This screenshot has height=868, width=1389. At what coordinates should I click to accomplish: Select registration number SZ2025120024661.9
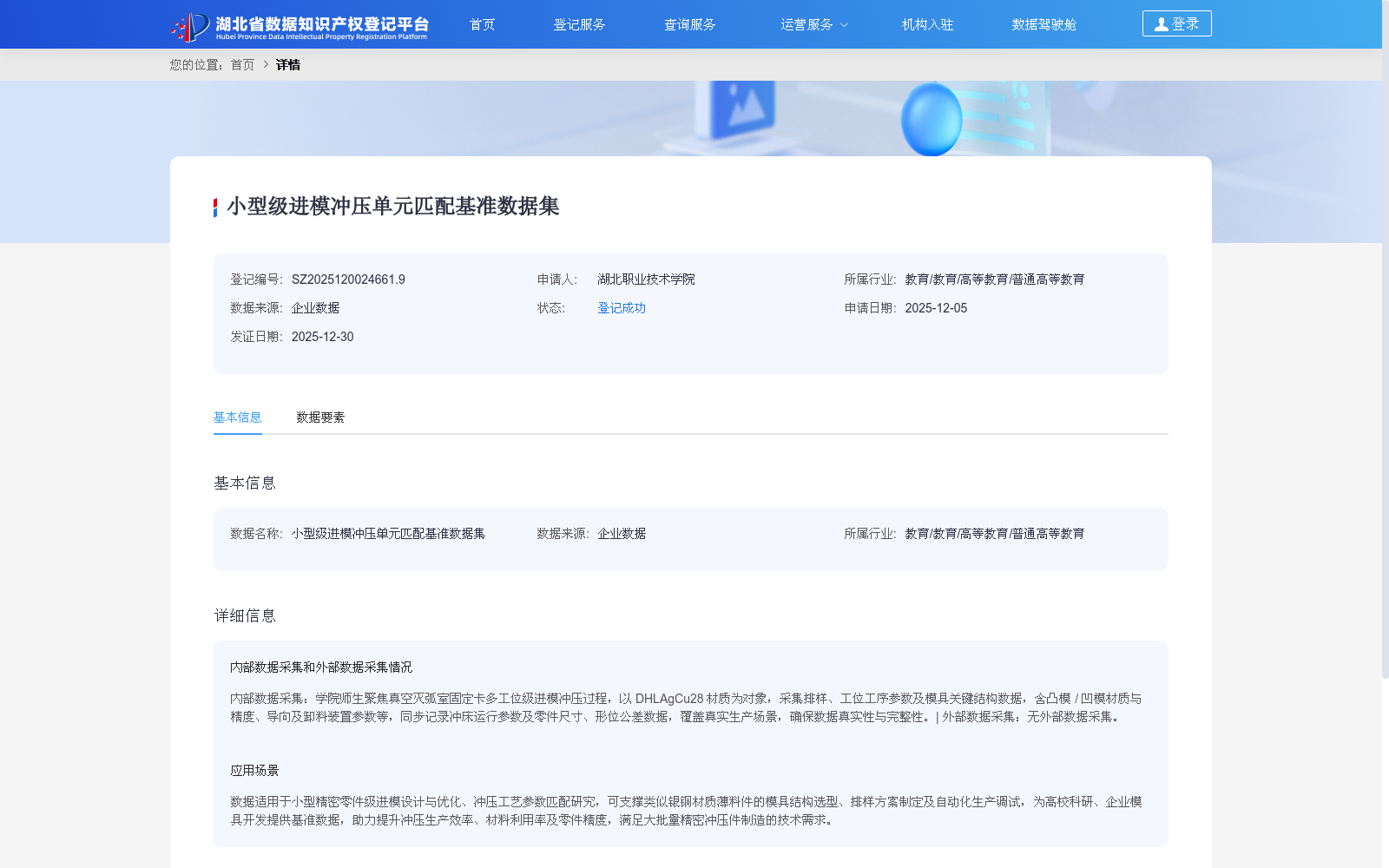[x=348, y=279]
